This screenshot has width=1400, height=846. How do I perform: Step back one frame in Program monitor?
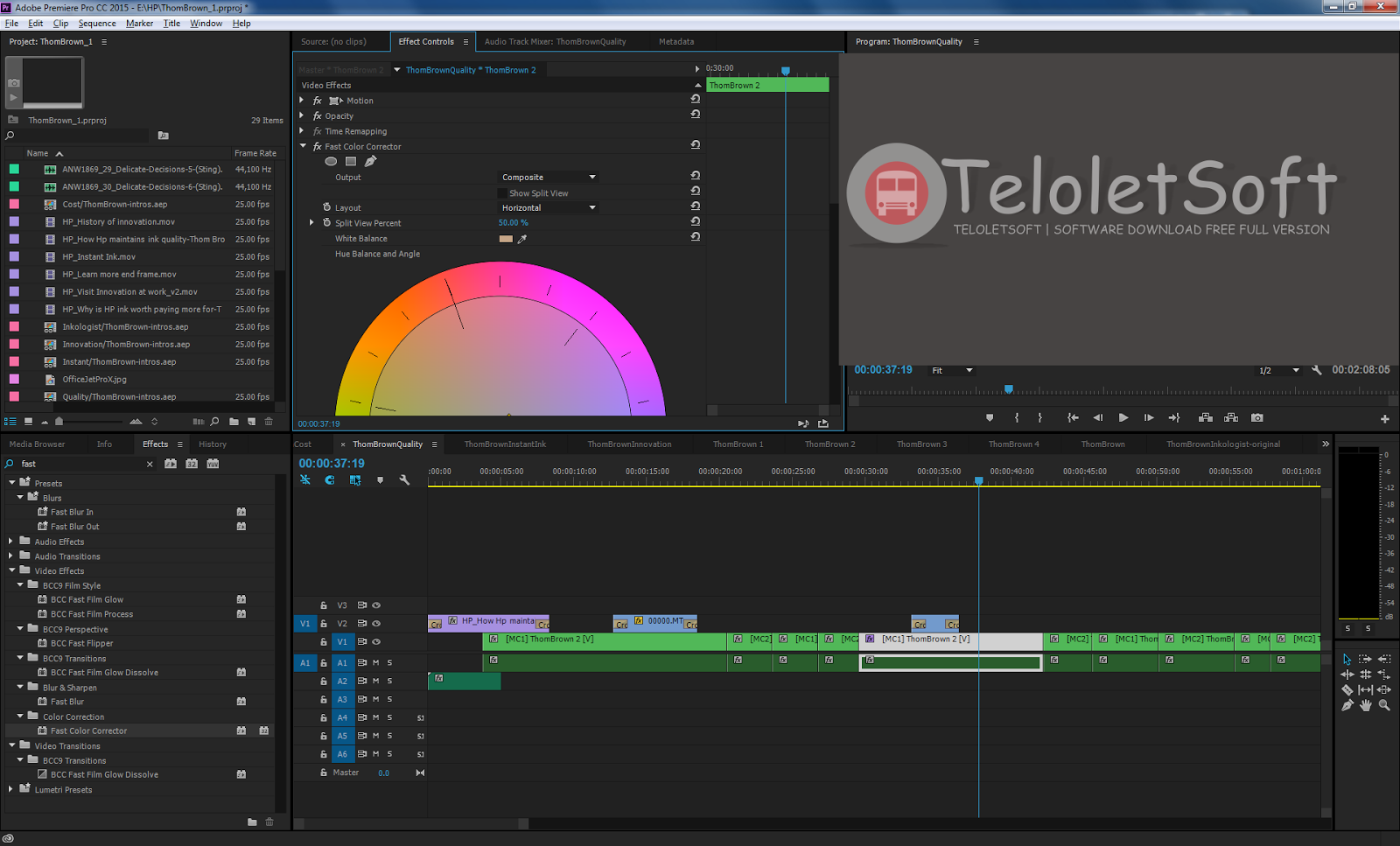(1098, 418)
